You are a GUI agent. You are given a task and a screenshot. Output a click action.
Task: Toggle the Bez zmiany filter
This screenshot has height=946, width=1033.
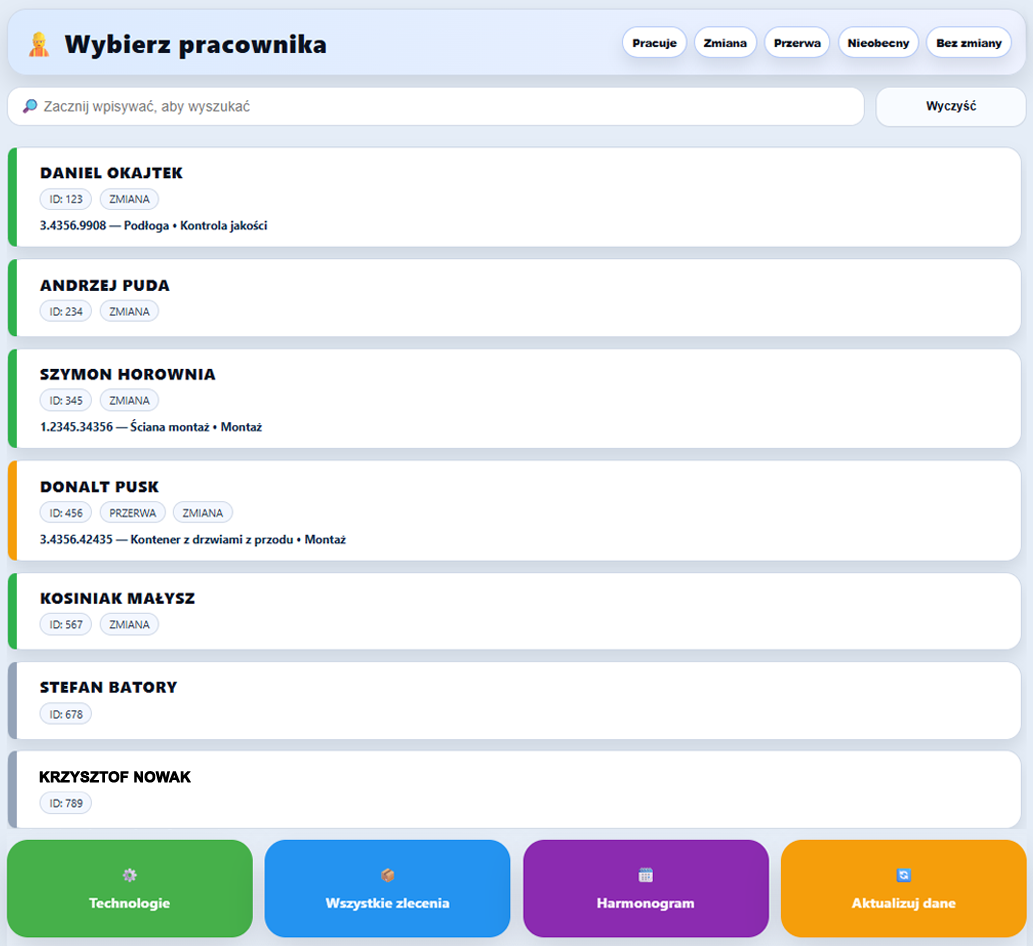968,42
